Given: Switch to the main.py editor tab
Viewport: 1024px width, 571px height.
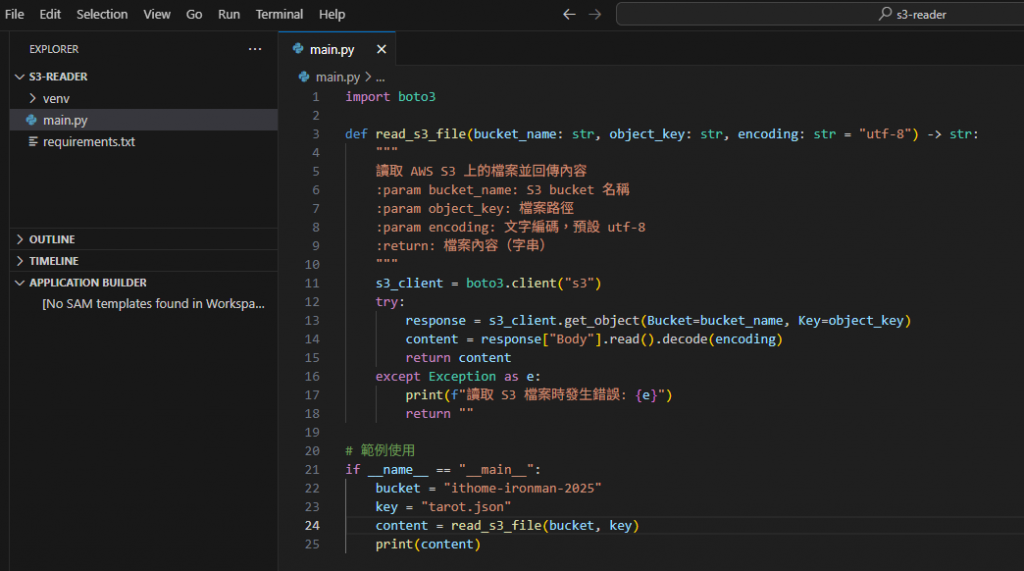Looking at the screenshot, I should [337, 49].
